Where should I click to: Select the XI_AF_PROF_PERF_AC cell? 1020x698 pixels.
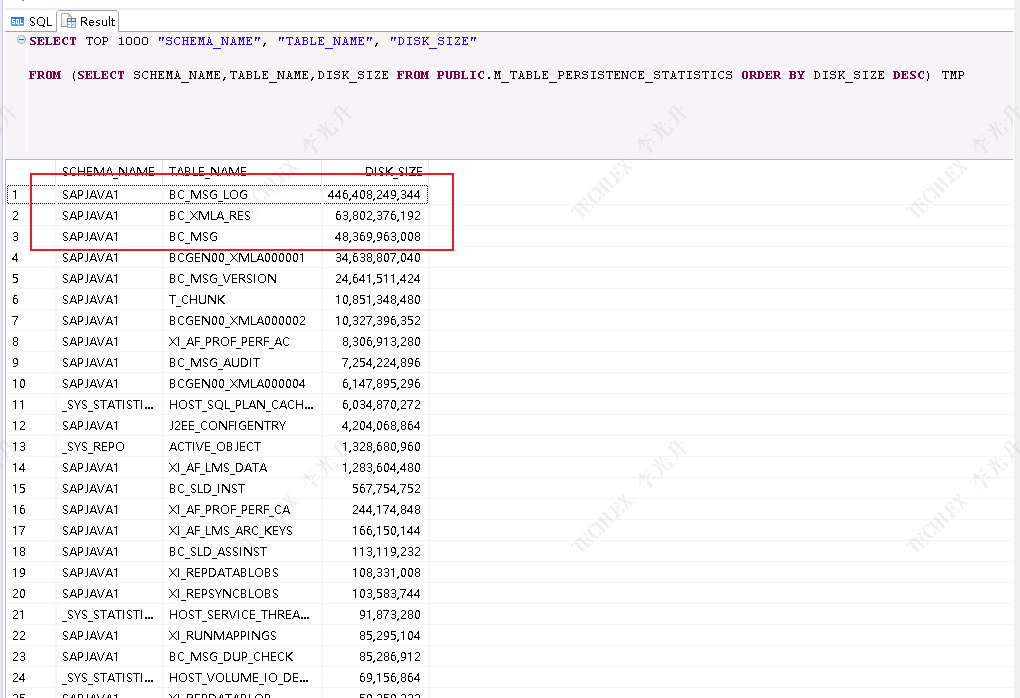(242, 342)
